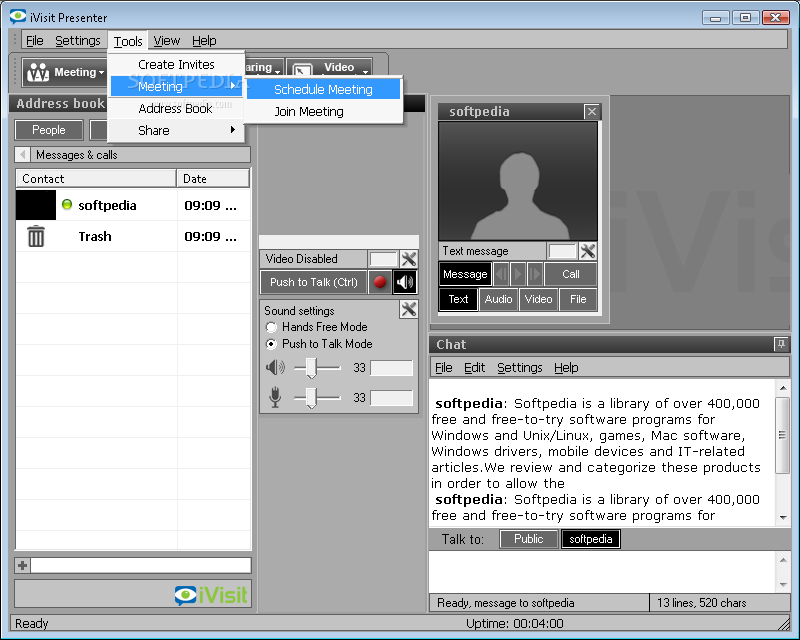Choose Address Book from Tools menu
The height and width of the screenshot is (640, 800).
pos(177,108)
